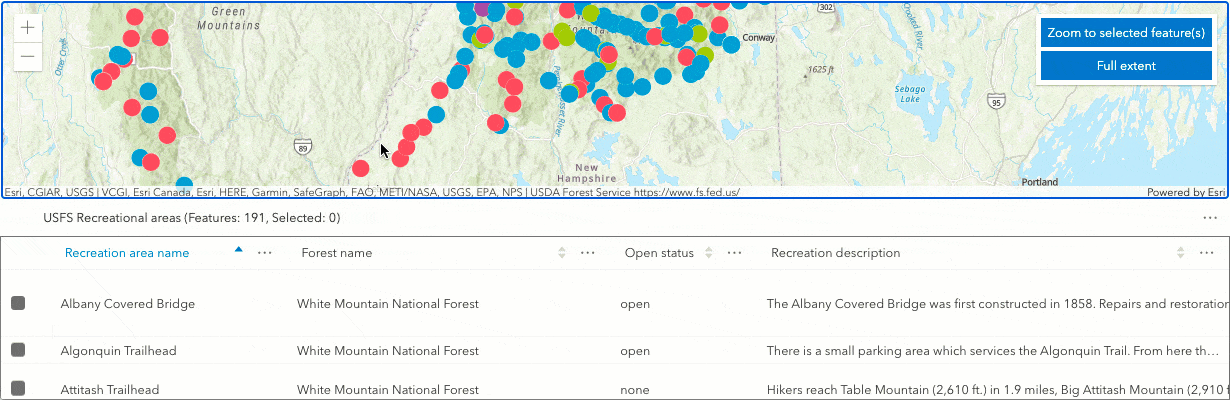Viewport: 1230px width, 400px height.
Task: Click the Portland label on the map
Action: (x=1039, y=182)
